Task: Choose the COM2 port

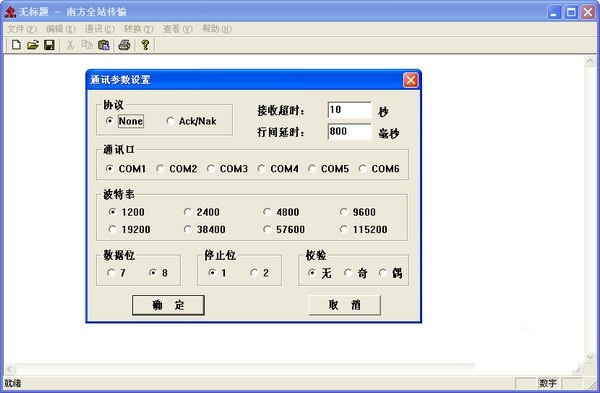Action: [x=176, y=169]
